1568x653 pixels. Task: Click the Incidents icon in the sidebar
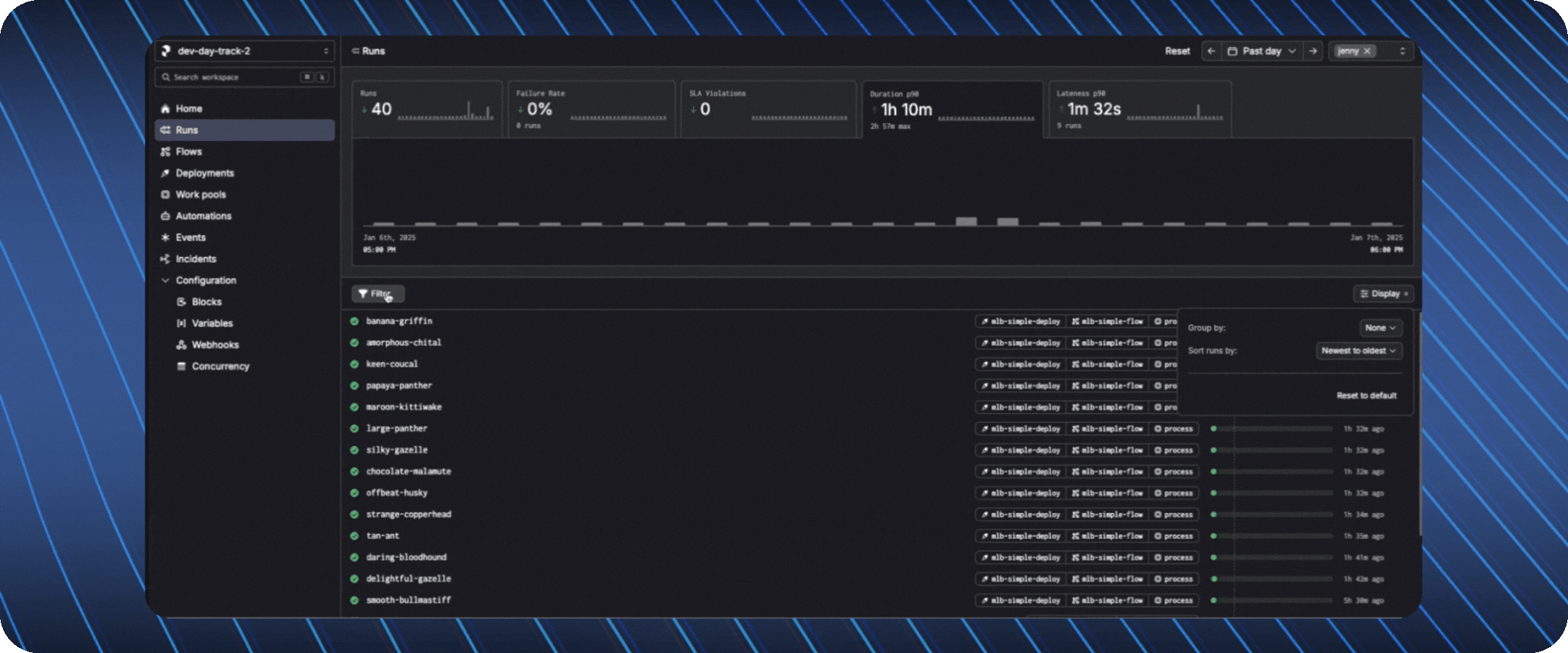click(x=166, y=259)
